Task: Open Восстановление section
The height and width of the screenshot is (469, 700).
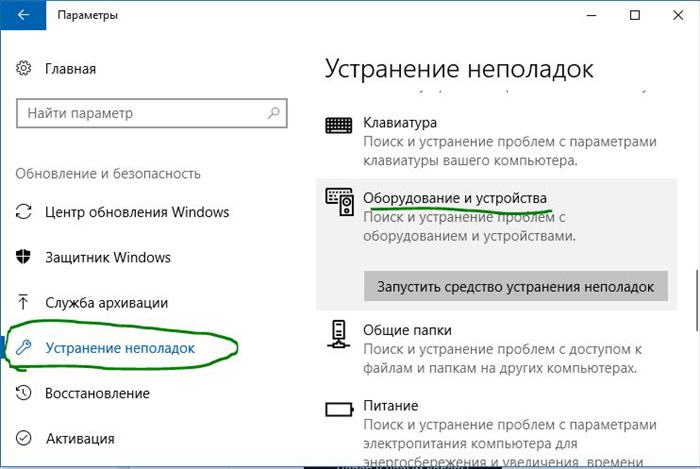Action: (97, 394)
